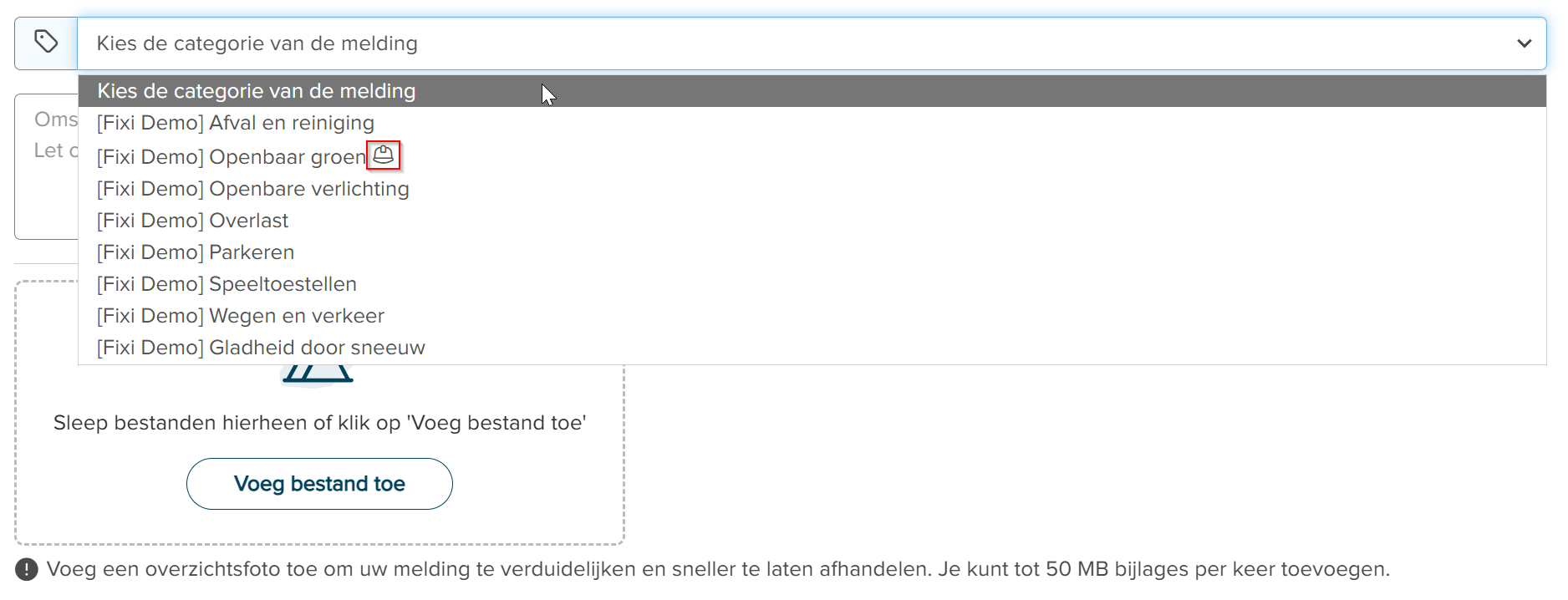
Task: Click the category select box 'Kies de categorie'
Action: click(812, 43)
